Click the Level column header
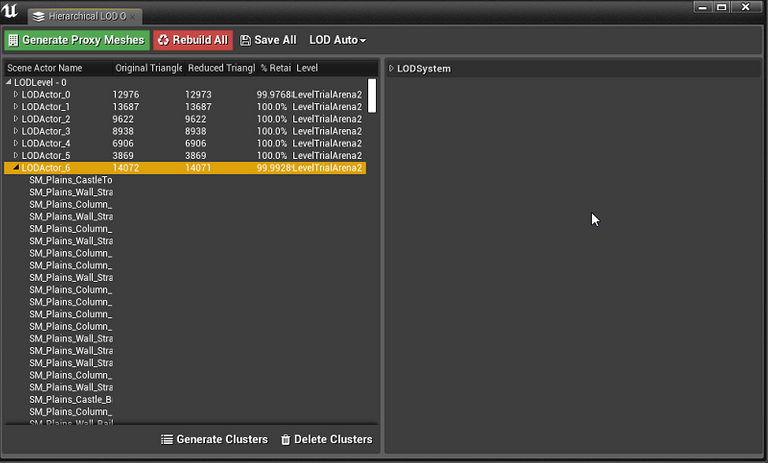 click(x=308, y=68)
